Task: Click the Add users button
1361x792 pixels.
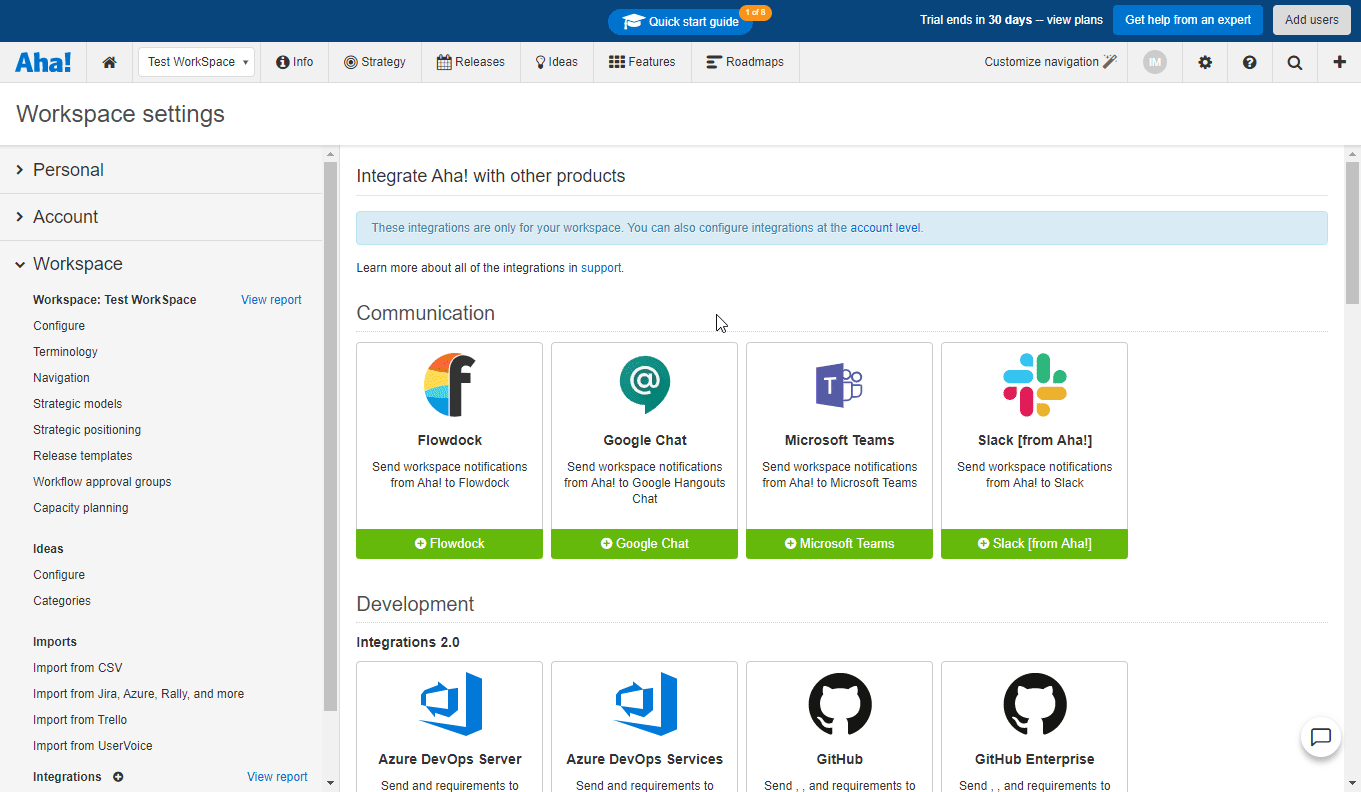Action: 1312,20
